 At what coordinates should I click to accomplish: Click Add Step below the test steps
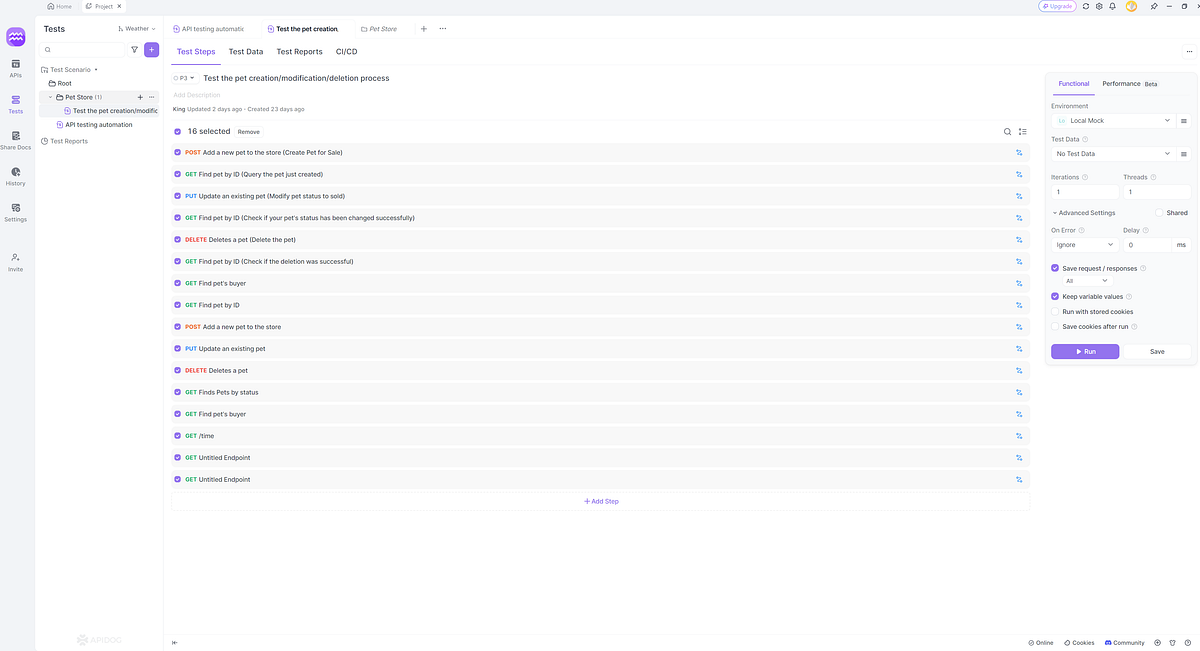coord(600,501)
